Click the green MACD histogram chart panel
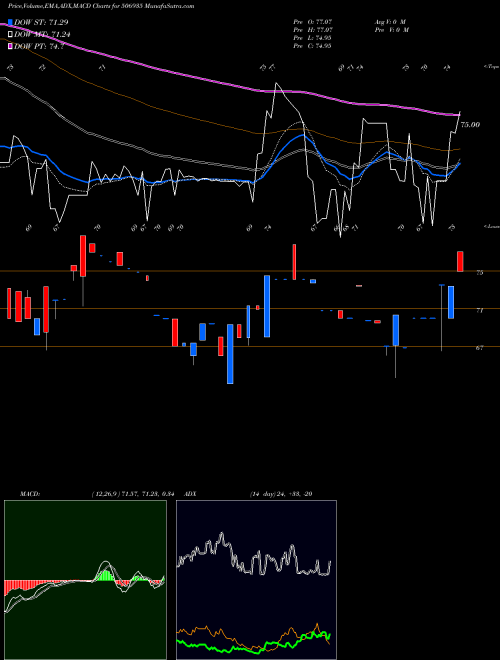The image size is (500, 660). (85, 580)
